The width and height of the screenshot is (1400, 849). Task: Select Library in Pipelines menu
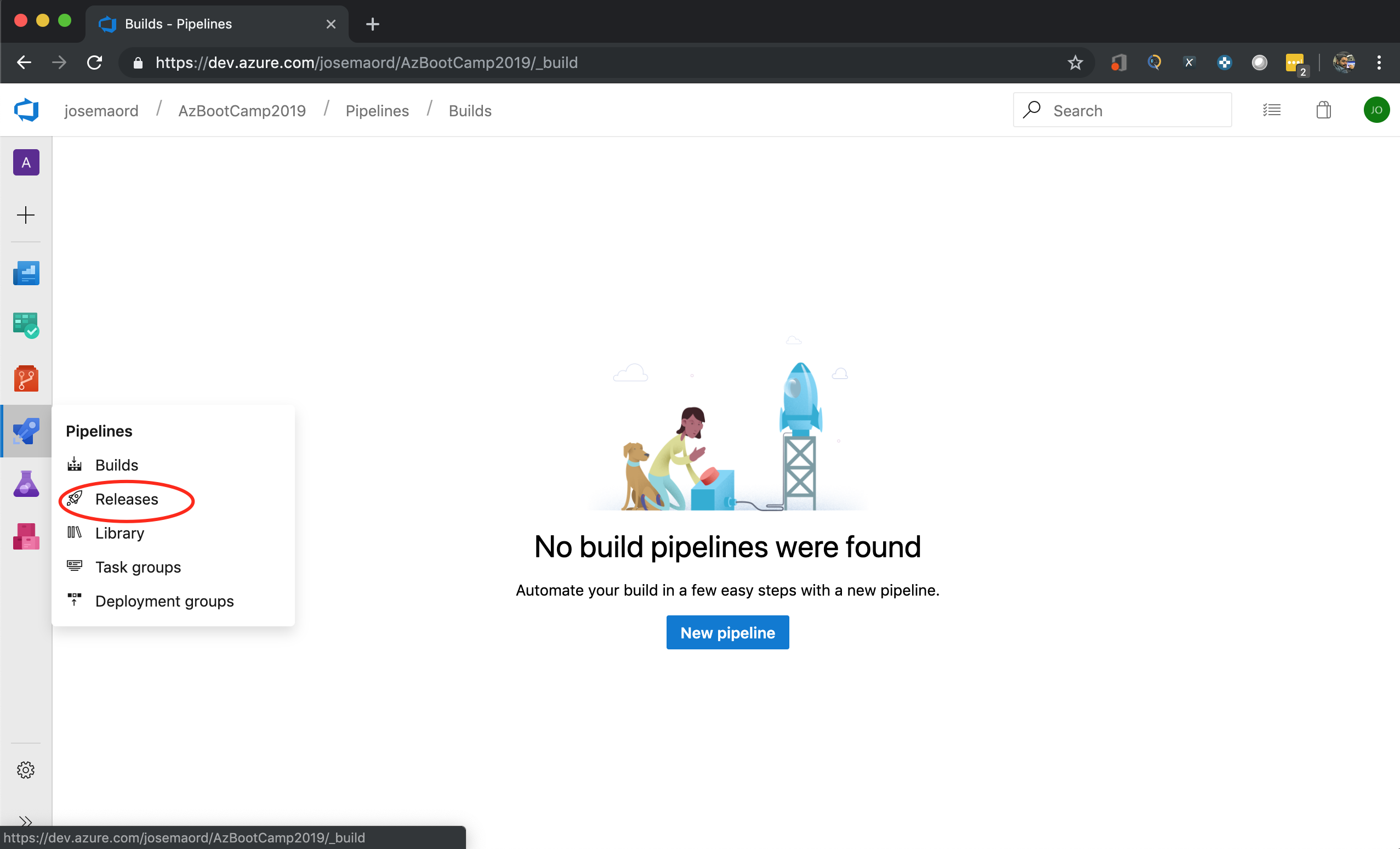click(119, 533)
